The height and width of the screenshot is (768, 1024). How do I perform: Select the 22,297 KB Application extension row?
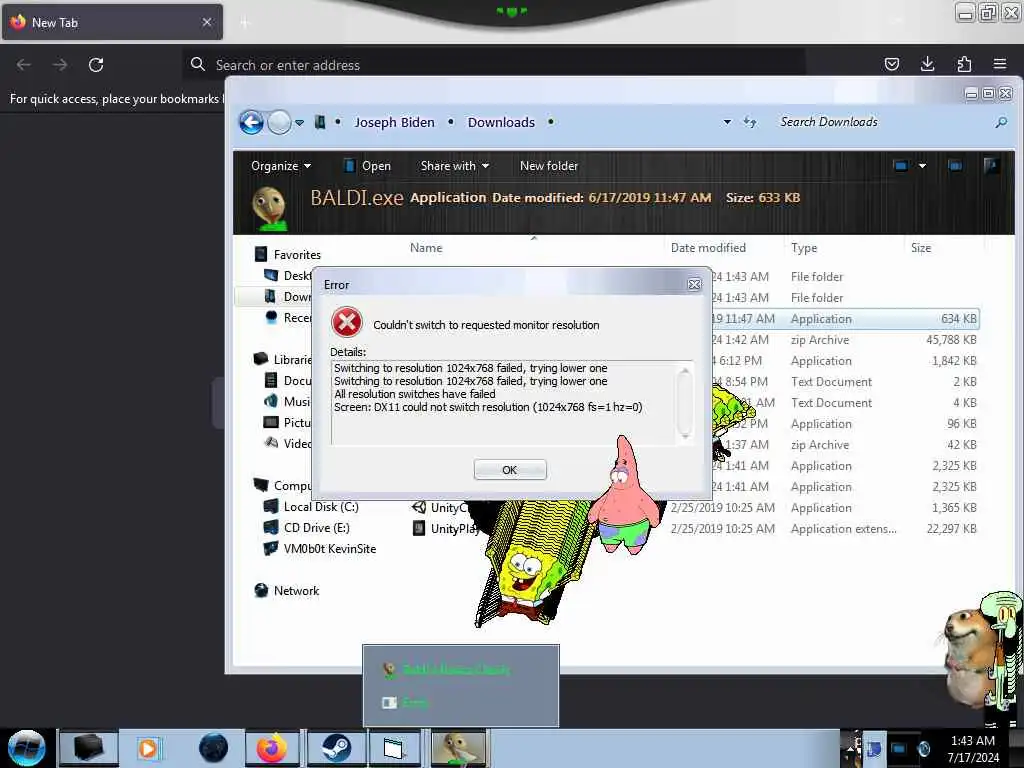(694, 528)
